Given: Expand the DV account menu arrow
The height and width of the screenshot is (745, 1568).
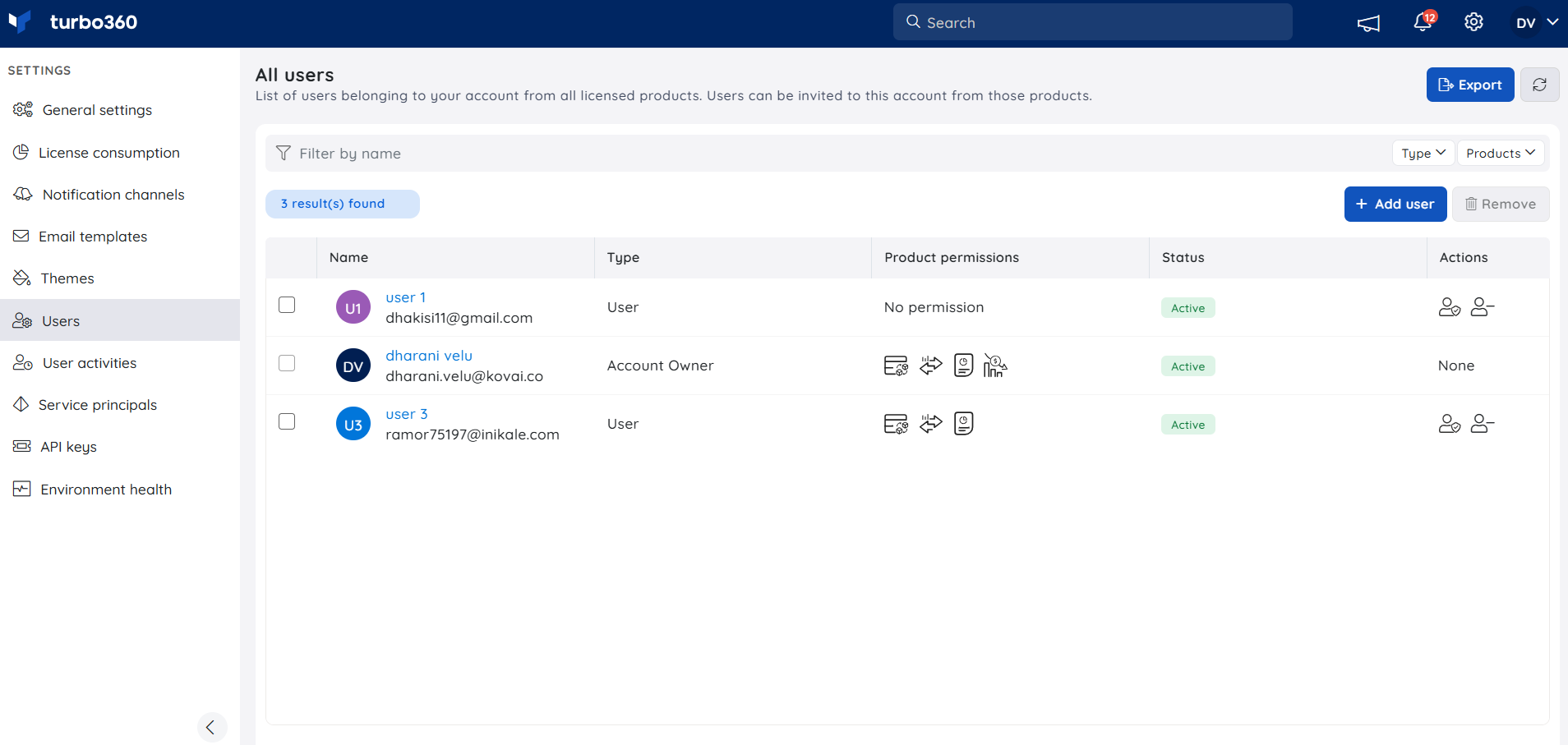Looking at the screenshot, I should coord(1552,22).
